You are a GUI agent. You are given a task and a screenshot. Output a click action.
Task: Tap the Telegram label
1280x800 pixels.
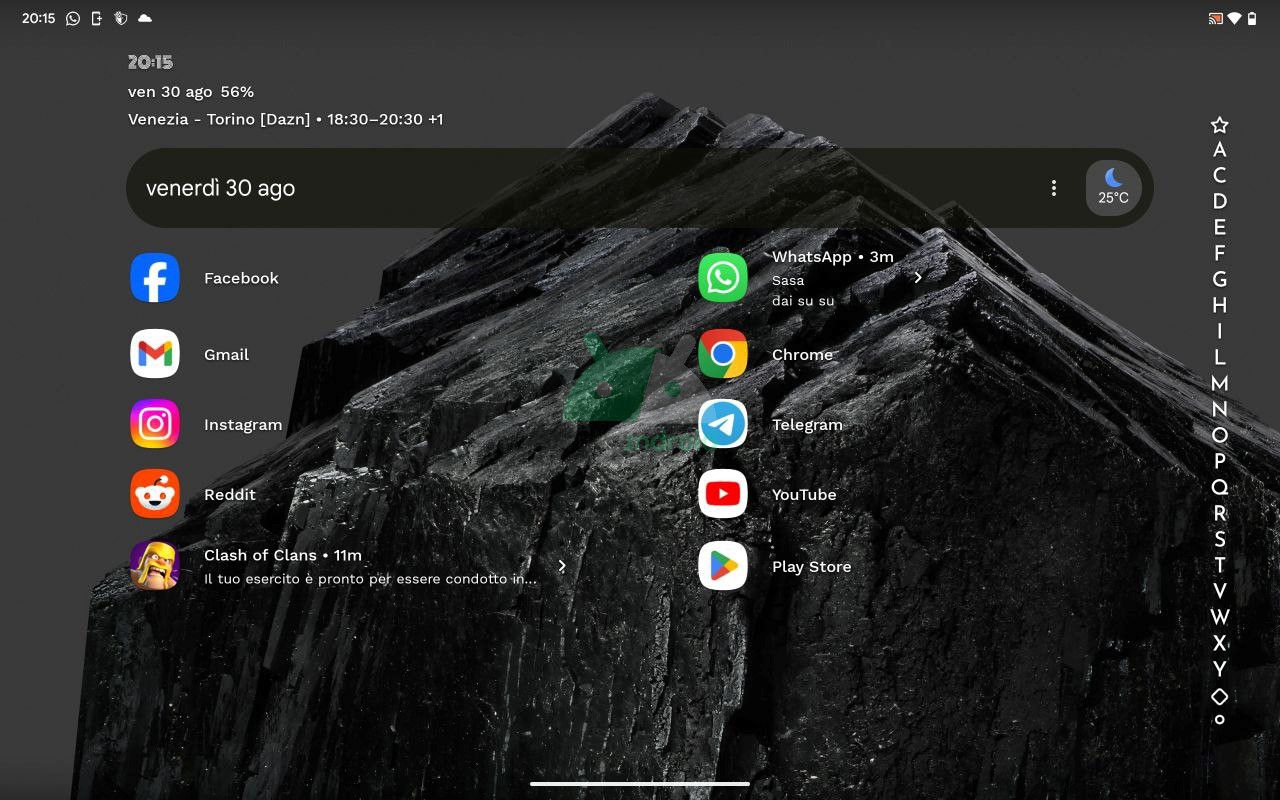coord(807,425)
